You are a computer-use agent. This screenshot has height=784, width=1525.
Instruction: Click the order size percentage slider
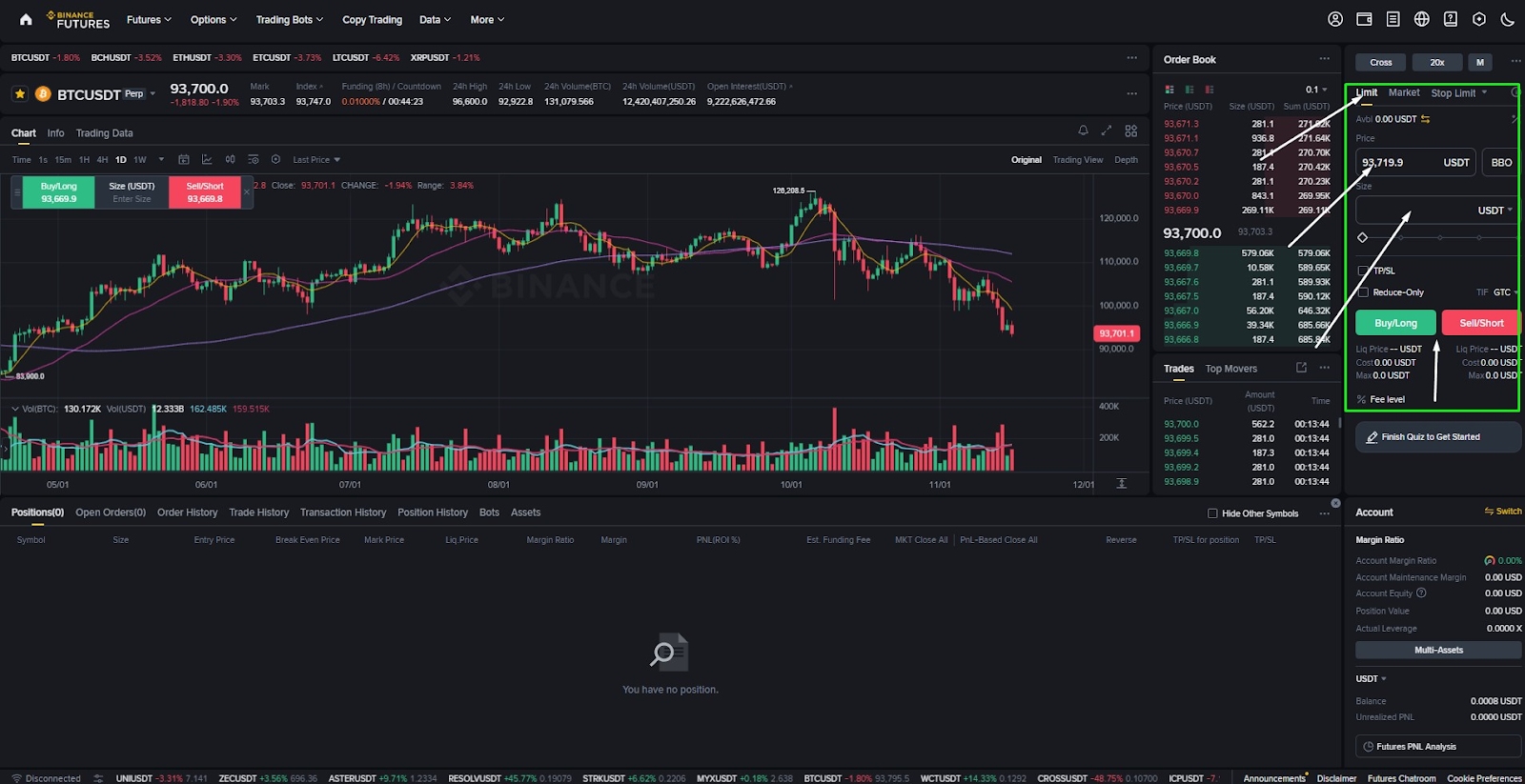[x=1437, y=237]
